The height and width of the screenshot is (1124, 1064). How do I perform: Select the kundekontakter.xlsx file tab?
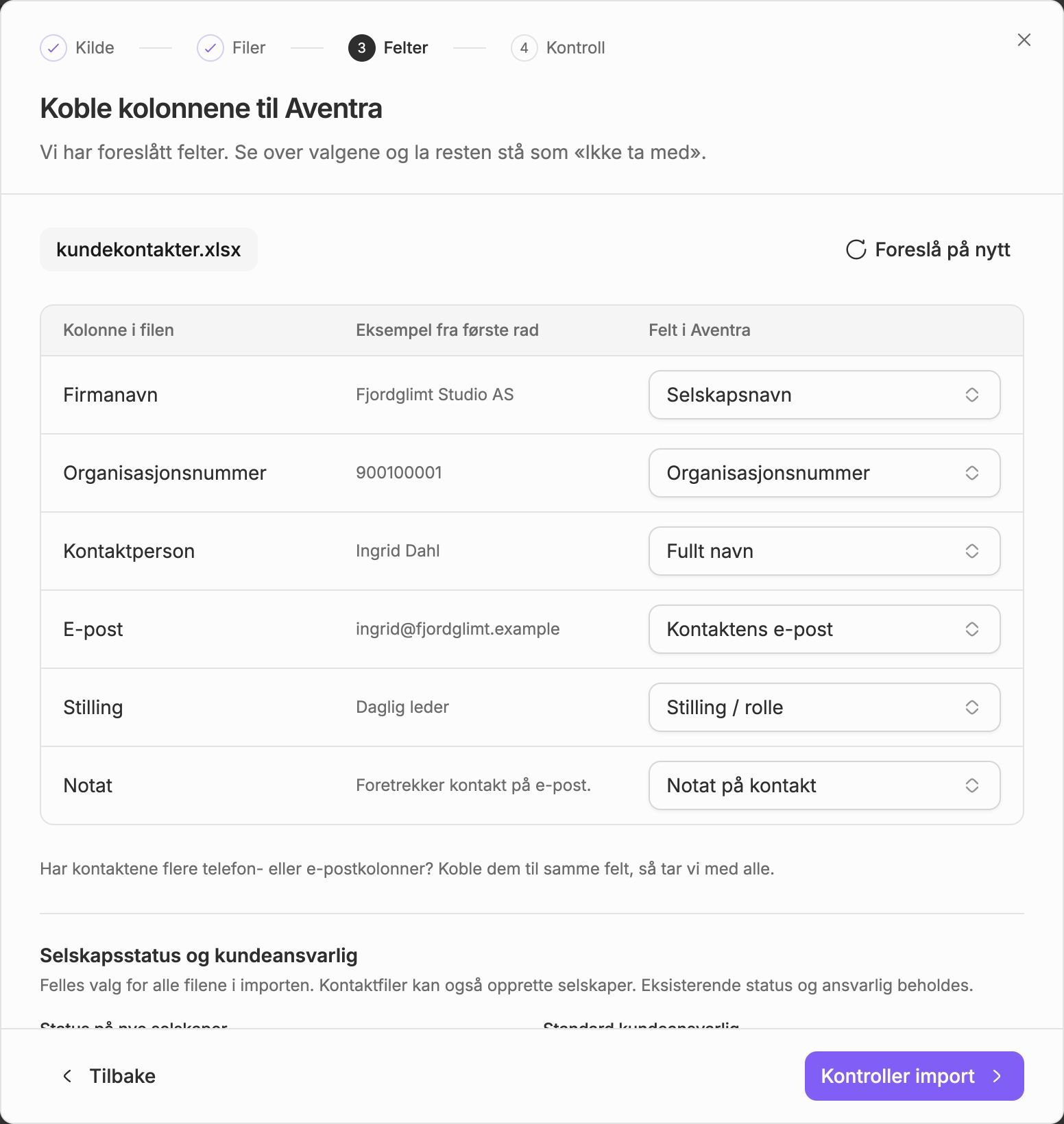pyautogui.click(x=149, y=249)
